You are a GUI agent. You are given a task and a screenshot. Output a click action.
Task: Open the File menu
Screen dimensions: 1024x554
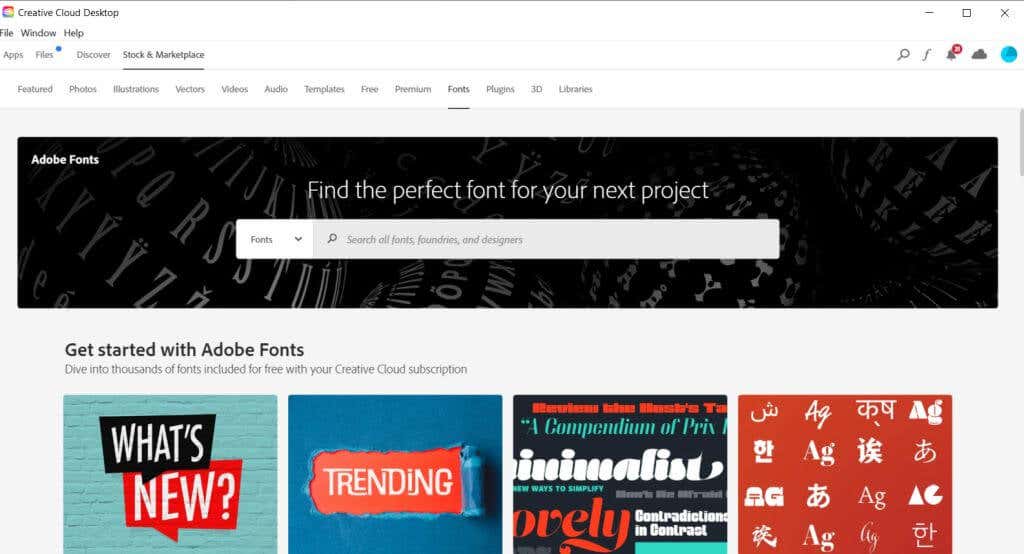(6, 33)
